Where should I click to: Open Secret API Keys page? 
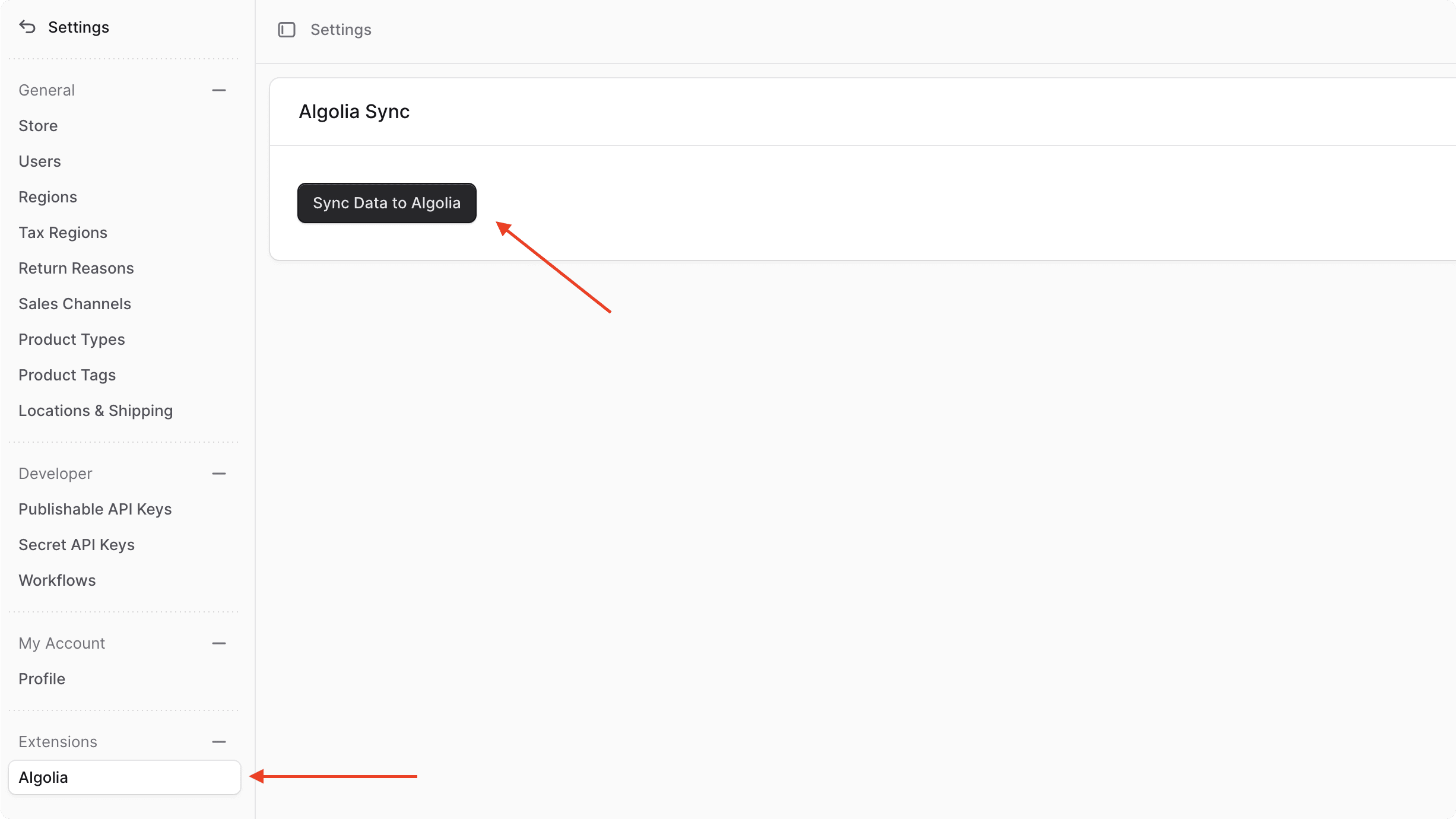tap(77, 544)
